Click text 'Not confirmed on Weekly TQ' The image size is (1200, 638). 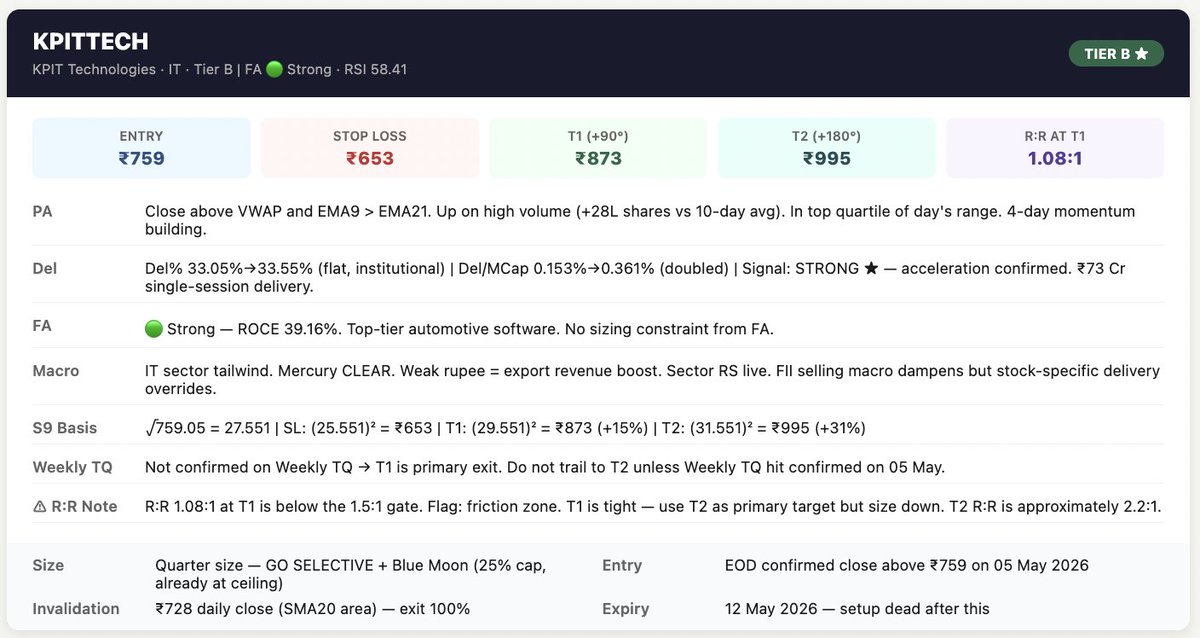click(x=243, y=467)
